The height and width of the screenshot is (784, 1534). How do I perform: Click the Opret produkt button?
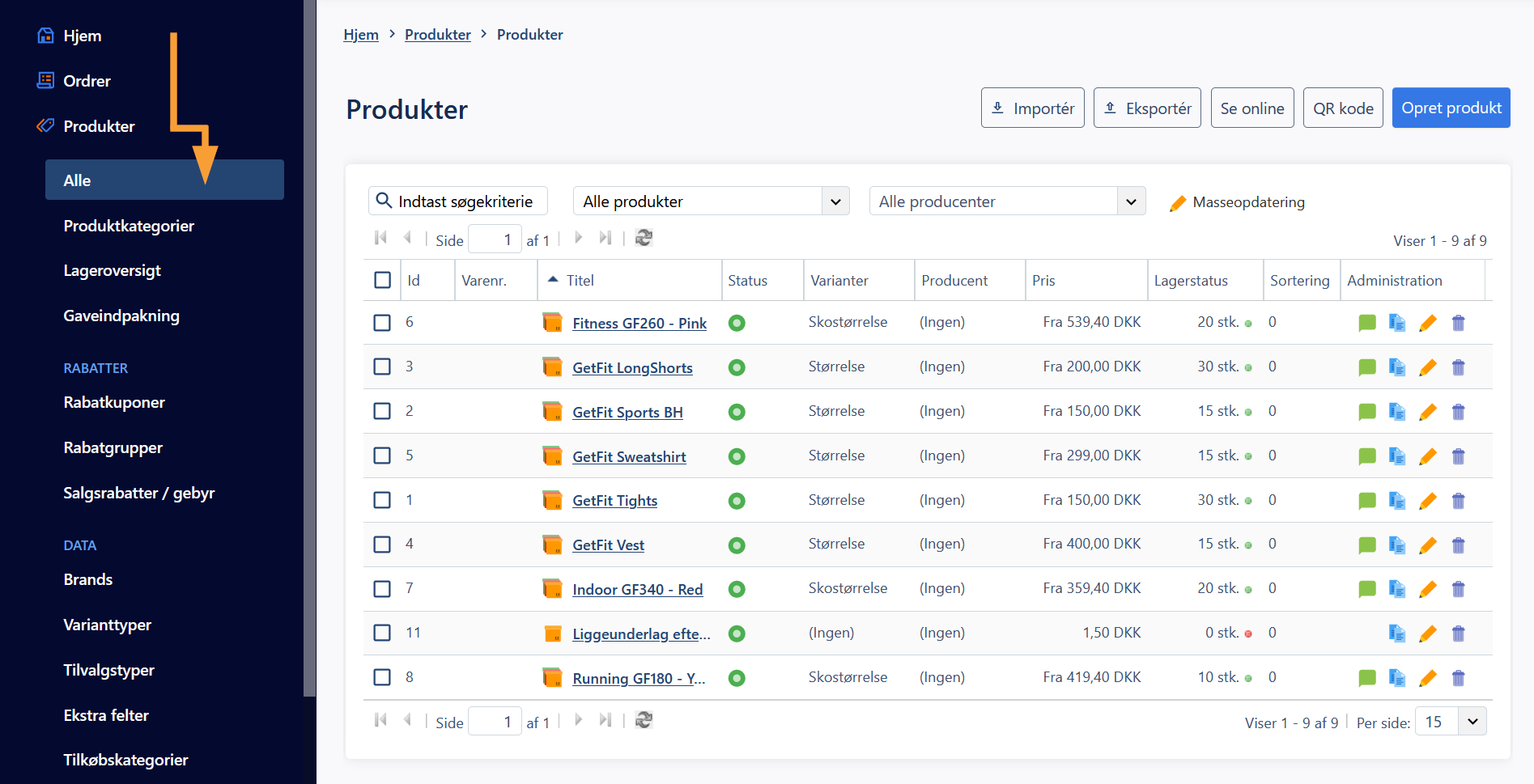point(1451,108)
